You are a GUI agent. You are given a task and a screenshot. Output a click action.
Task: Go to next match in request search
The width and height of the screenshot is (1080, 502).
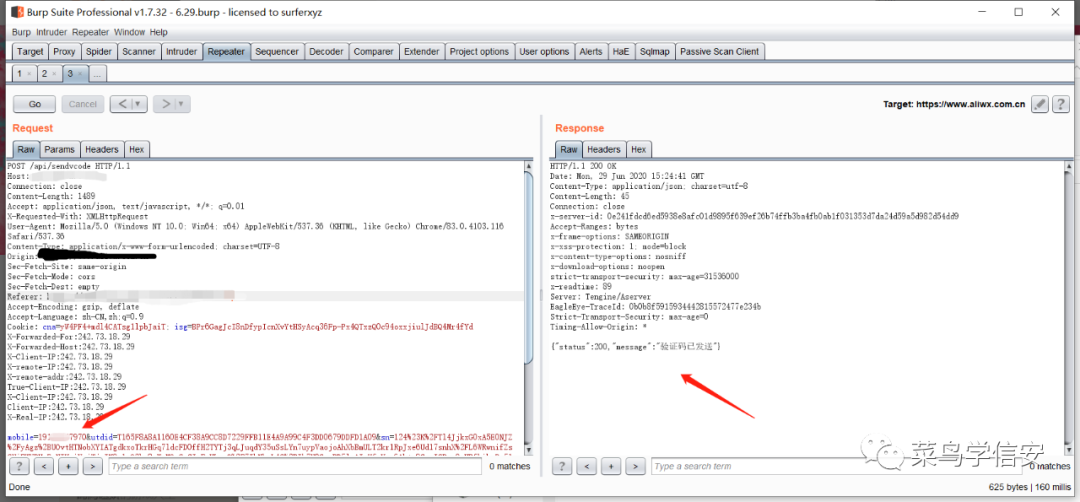(92, 467)
